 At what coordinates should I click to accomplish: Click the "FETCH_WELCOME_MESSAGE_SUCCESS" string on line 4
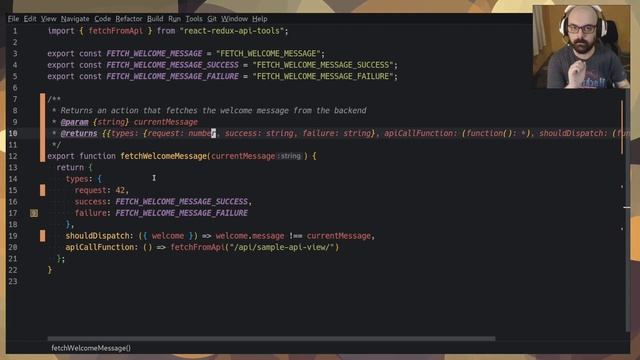click(323, 65)
